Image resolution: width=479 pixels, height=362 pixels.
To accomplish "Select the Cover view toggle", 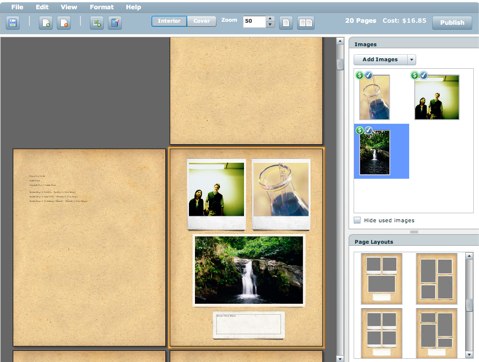I will click(x=201, y=21).
